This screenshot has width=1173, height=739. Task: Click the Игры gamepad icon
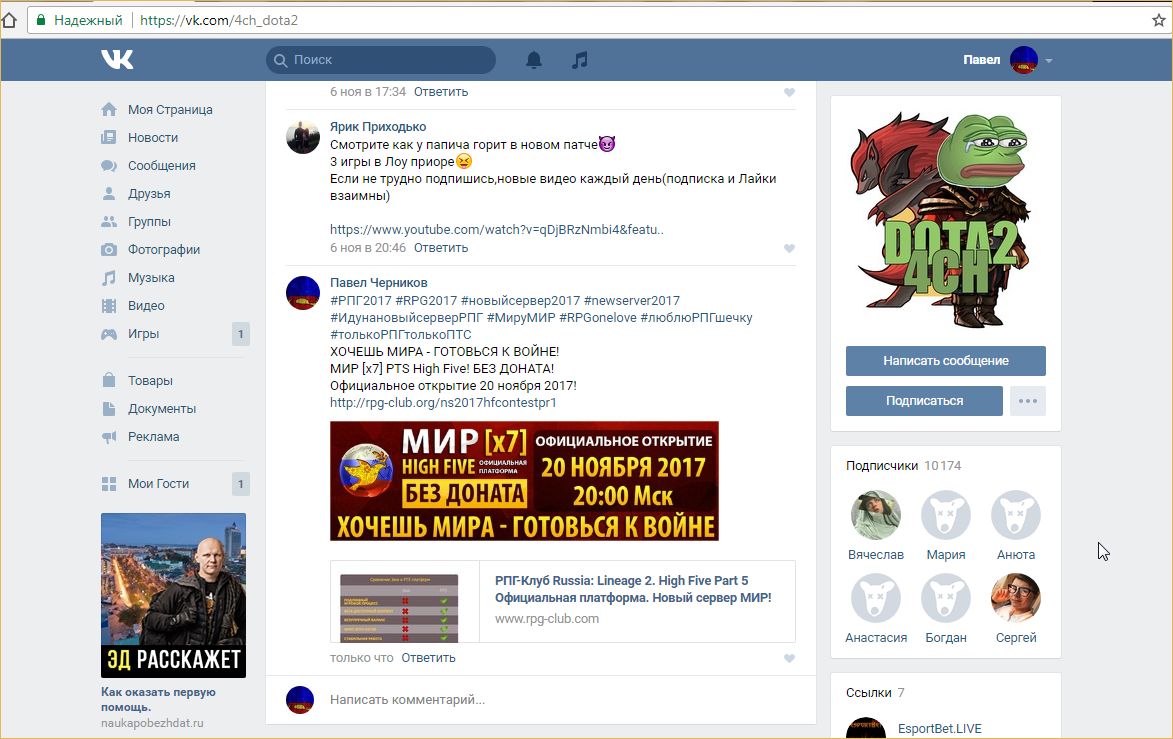pos(109,334)
